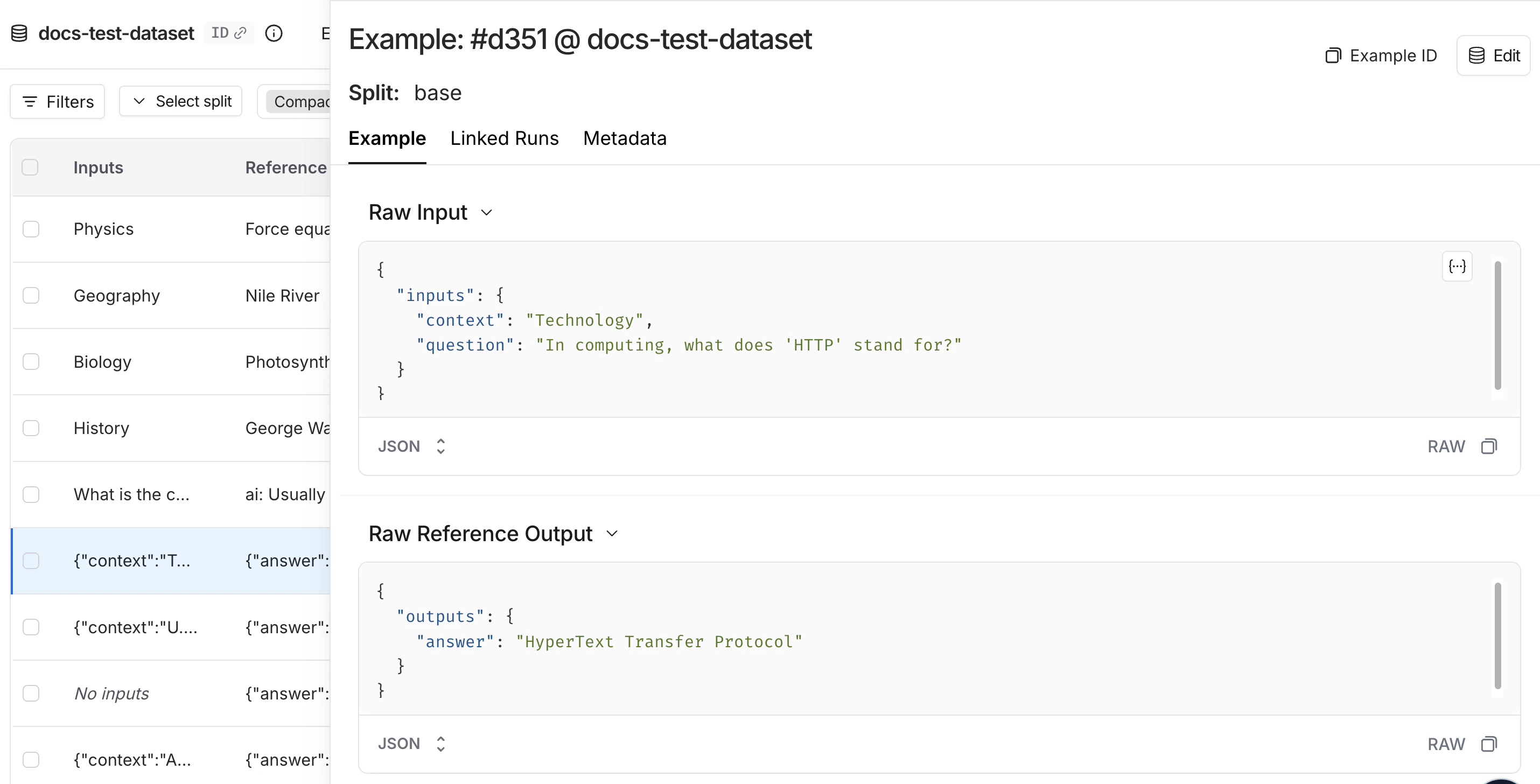Click the Edit button
Screen dimensions: 1540x784
(x=1493, y=55)
